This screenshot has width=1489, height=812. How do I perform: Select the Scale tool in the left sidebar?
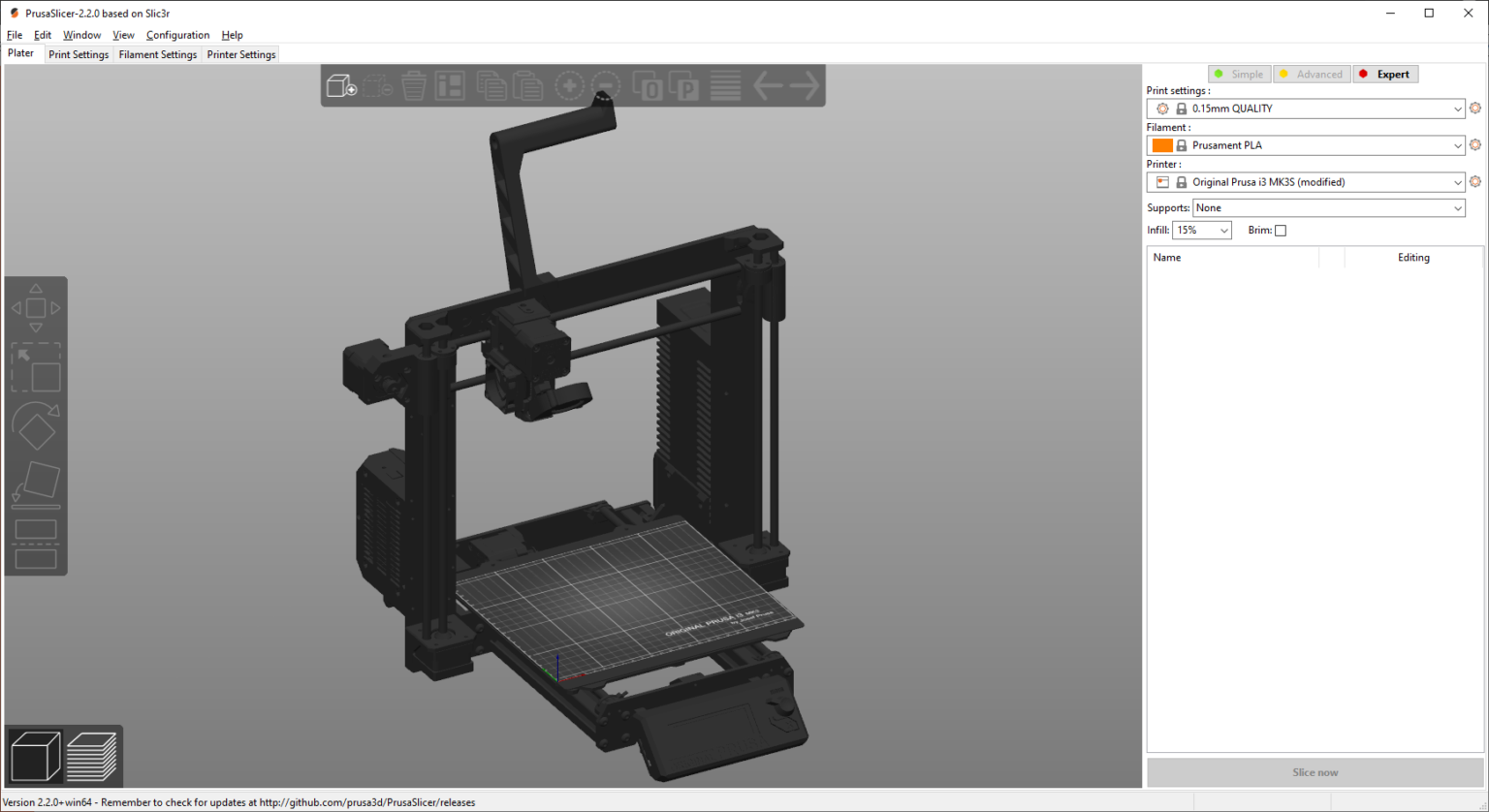pos(36,369)
